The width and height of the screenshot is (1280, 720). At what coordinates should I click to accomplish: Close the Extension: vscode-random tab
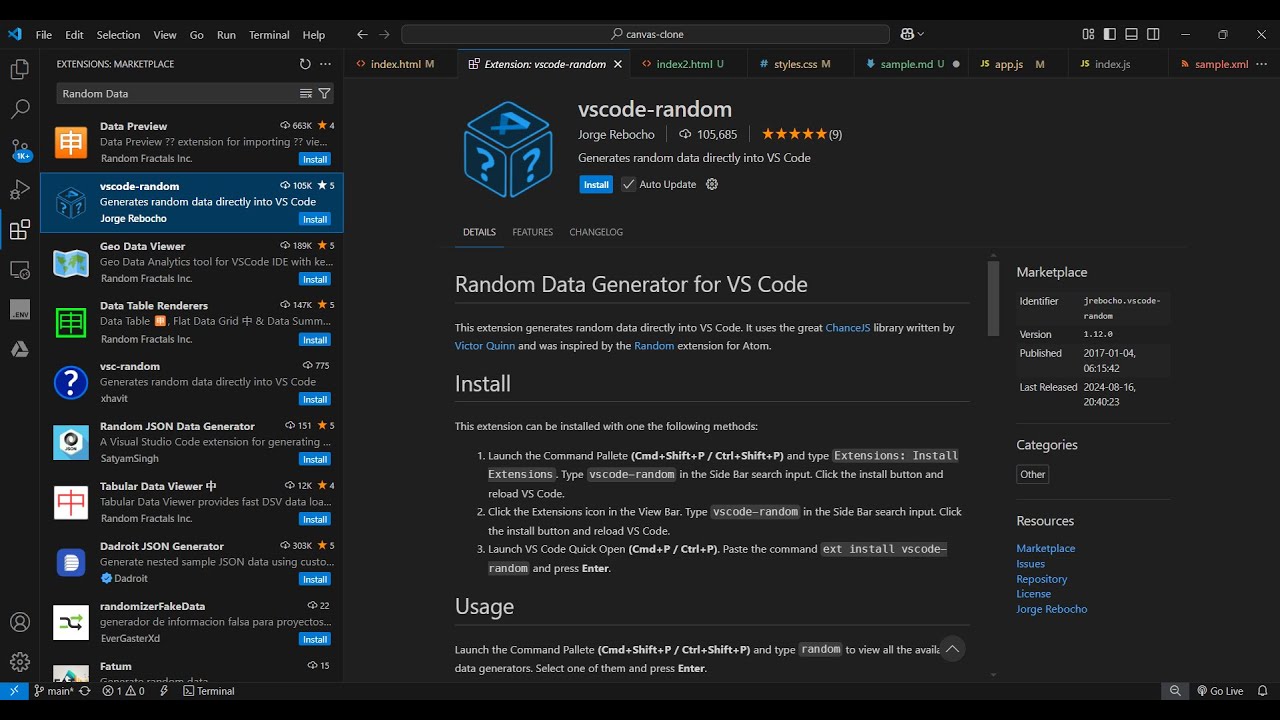click(x=618, y=64)
